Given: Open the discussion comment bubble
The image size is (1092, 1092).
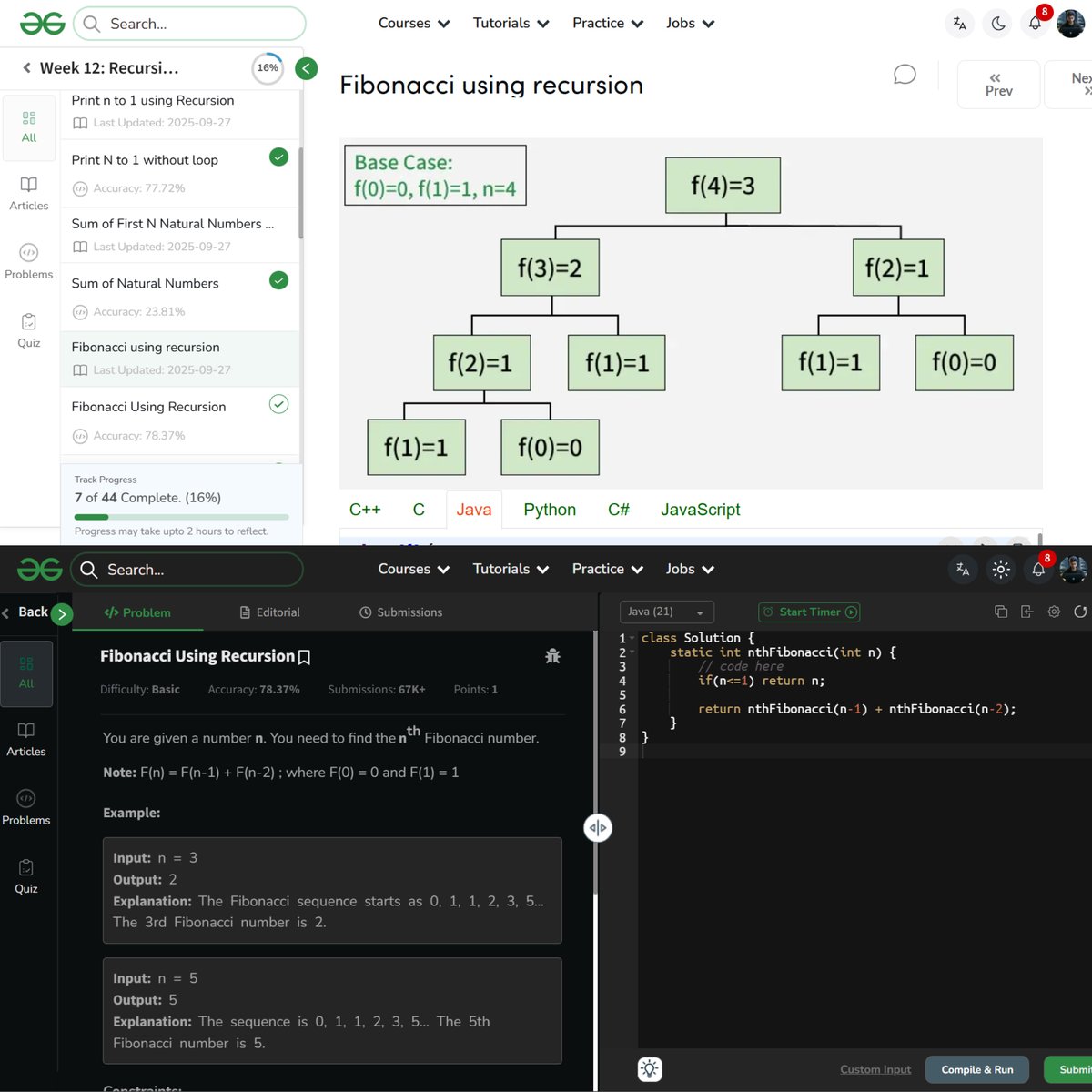Looking at the screenshot, I should click(x=905, y=75).
